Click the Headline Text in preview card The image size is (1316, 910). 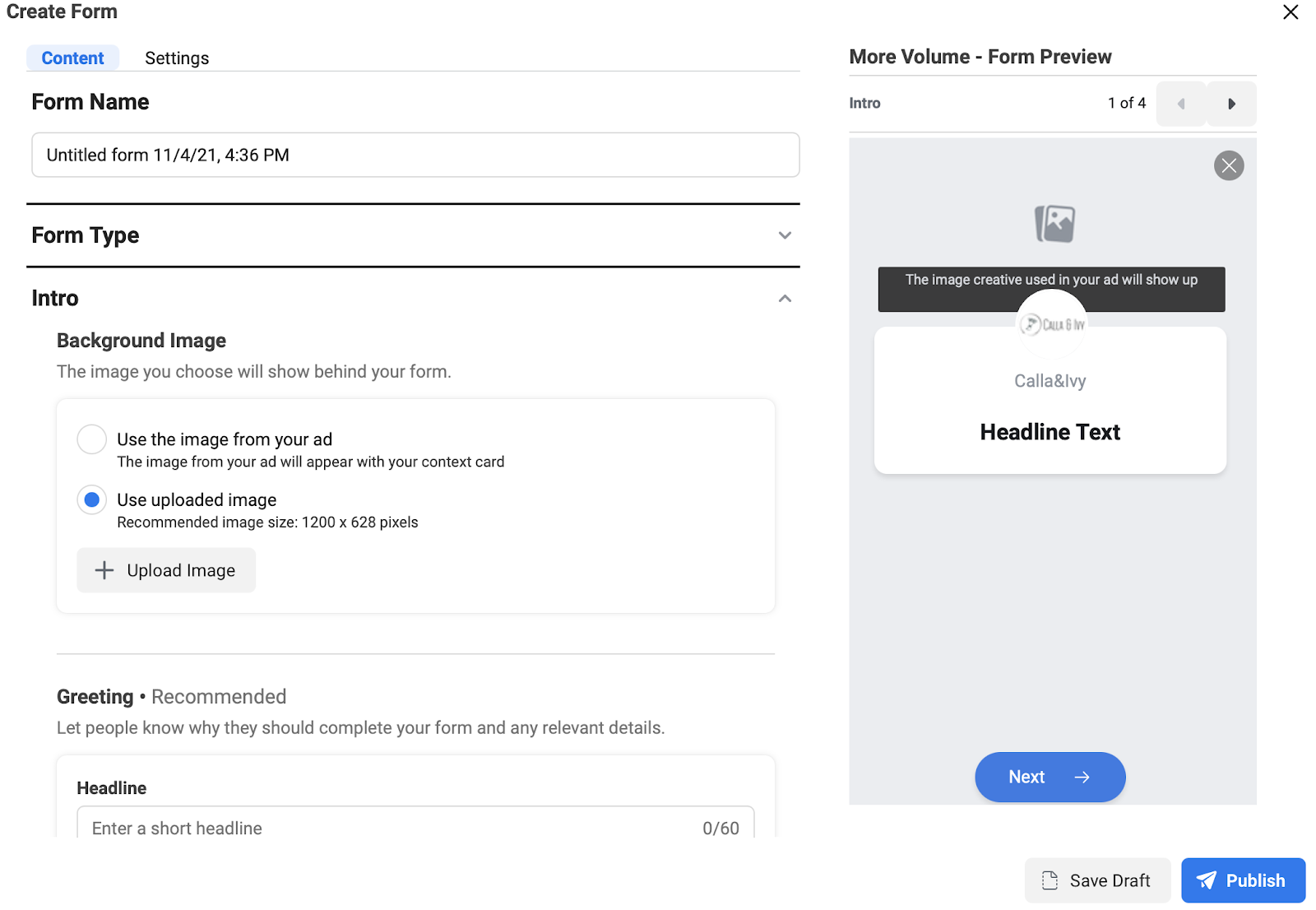pos(1050,432)
